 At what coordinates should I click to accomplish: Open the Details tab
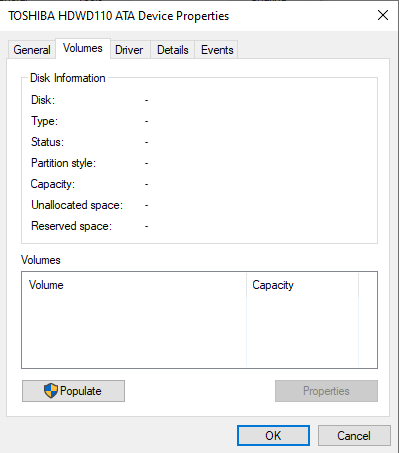[173, 50]
